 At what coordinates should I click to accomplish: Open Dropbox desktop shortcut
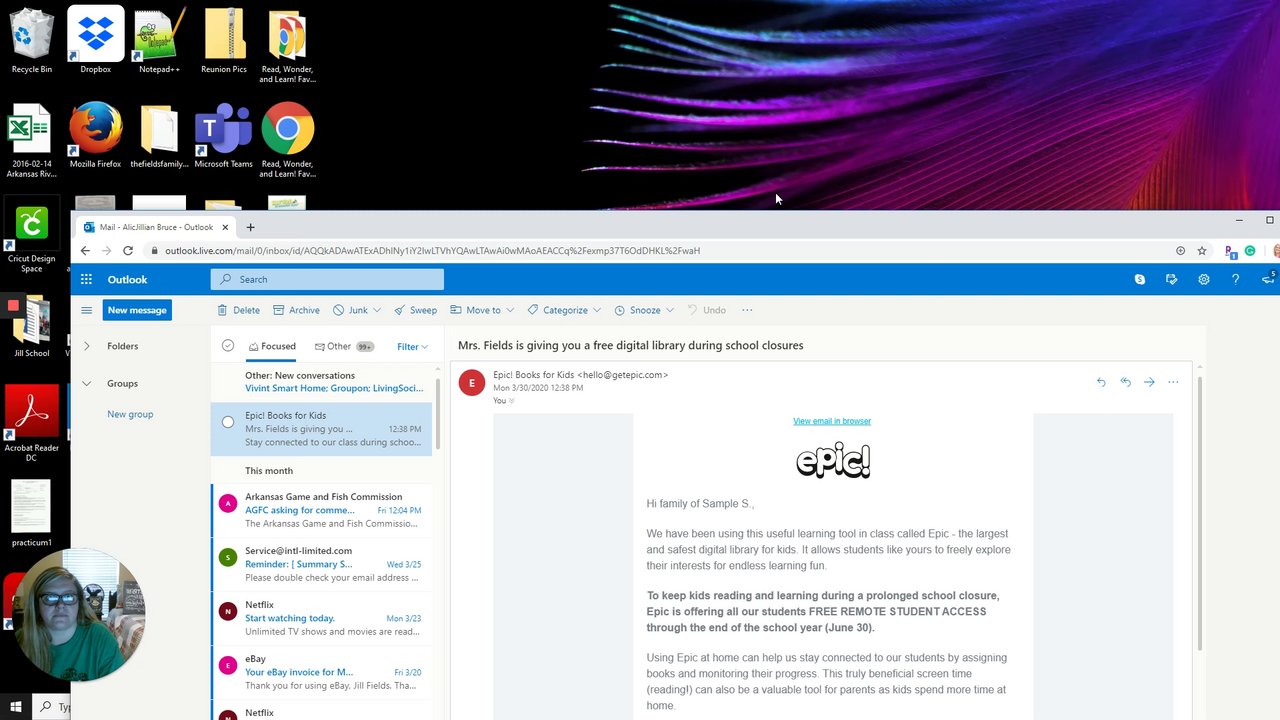pyautogui.click(x=96, y=40)
